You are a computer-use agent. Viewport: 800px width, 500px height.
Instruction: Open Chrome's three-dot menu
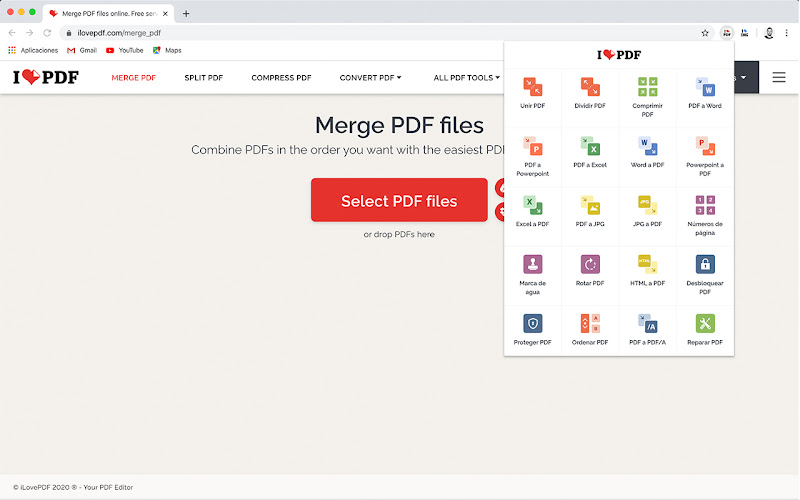click(786, 33)
